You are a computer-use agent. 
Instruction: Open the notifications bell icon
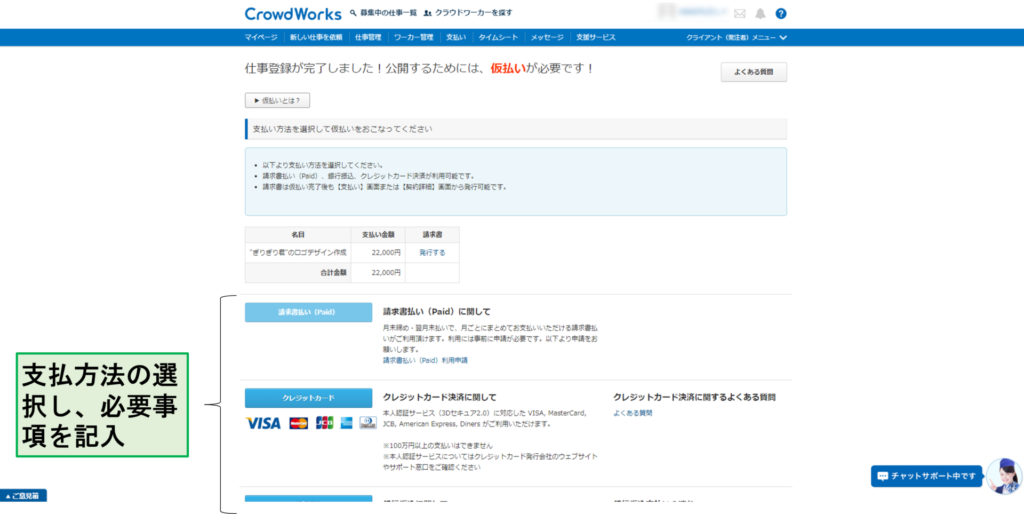coord(760,14)
